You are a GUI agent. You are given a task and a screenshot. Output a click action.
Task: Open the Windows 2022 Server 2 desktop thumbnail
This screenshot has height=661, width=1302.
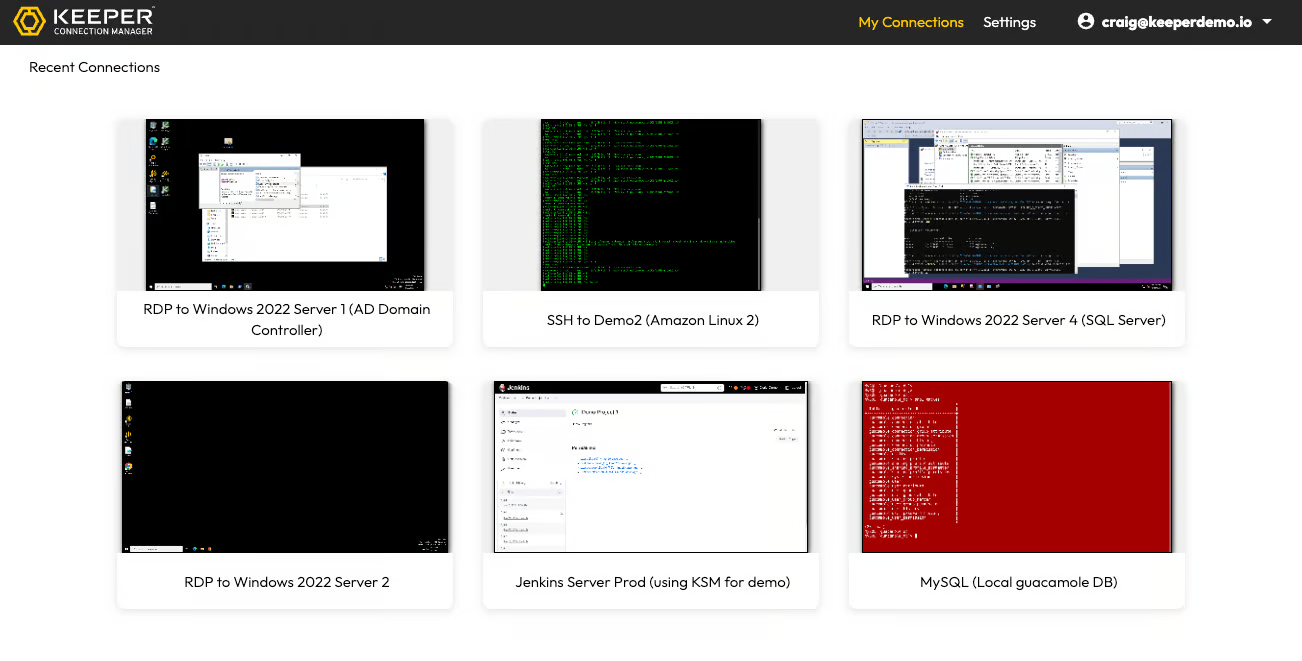(285, 466)
